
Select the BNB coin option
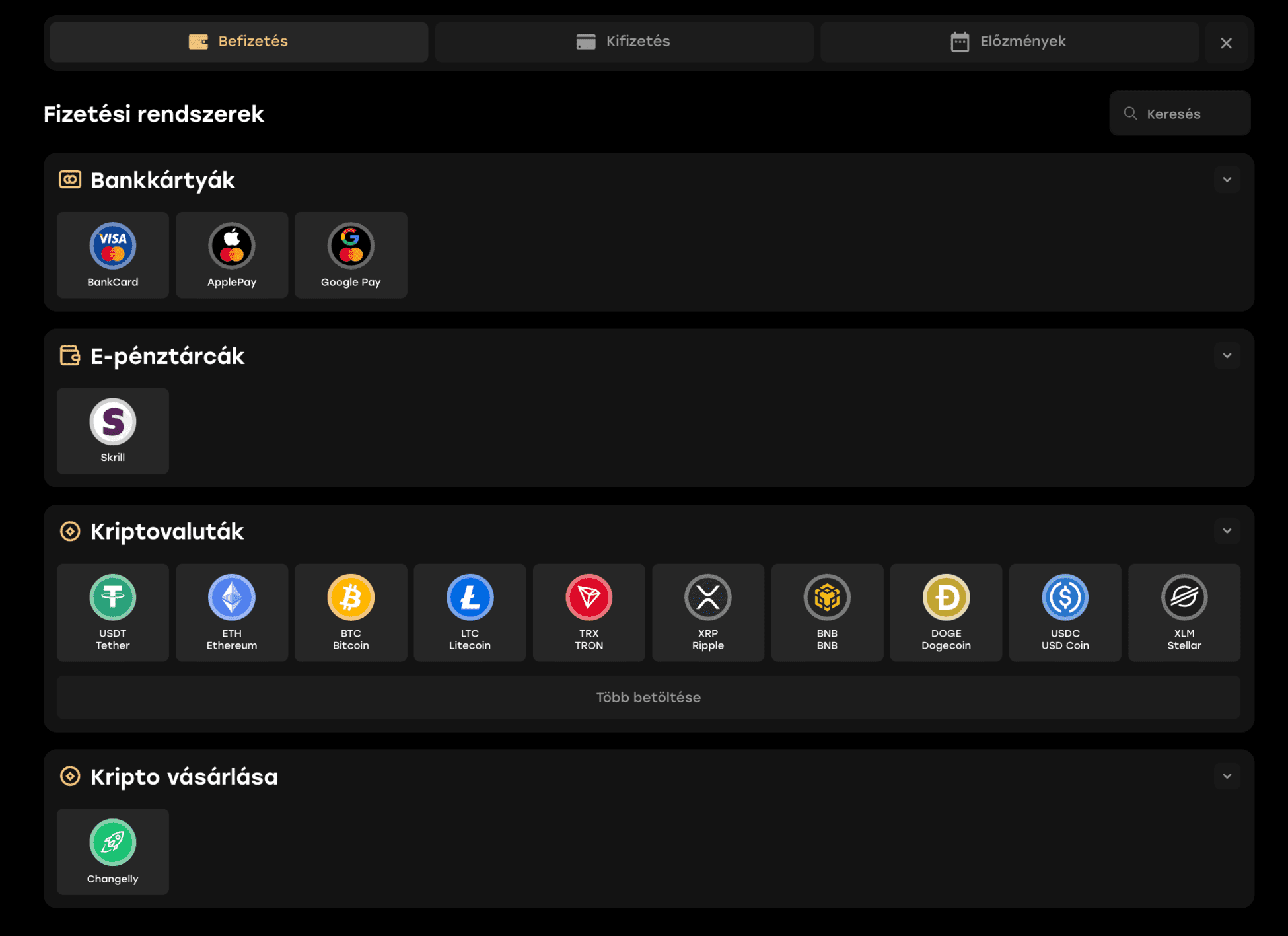coord(827,612)
